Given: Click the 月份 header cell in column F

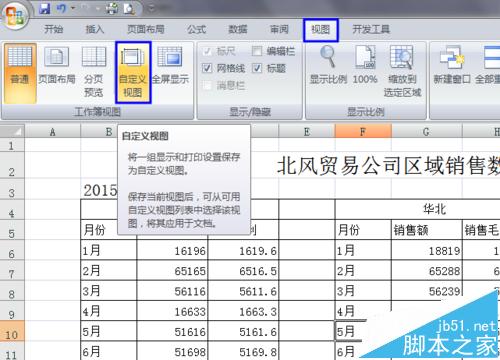Looking at the screenshot, I should click(363, 230).
